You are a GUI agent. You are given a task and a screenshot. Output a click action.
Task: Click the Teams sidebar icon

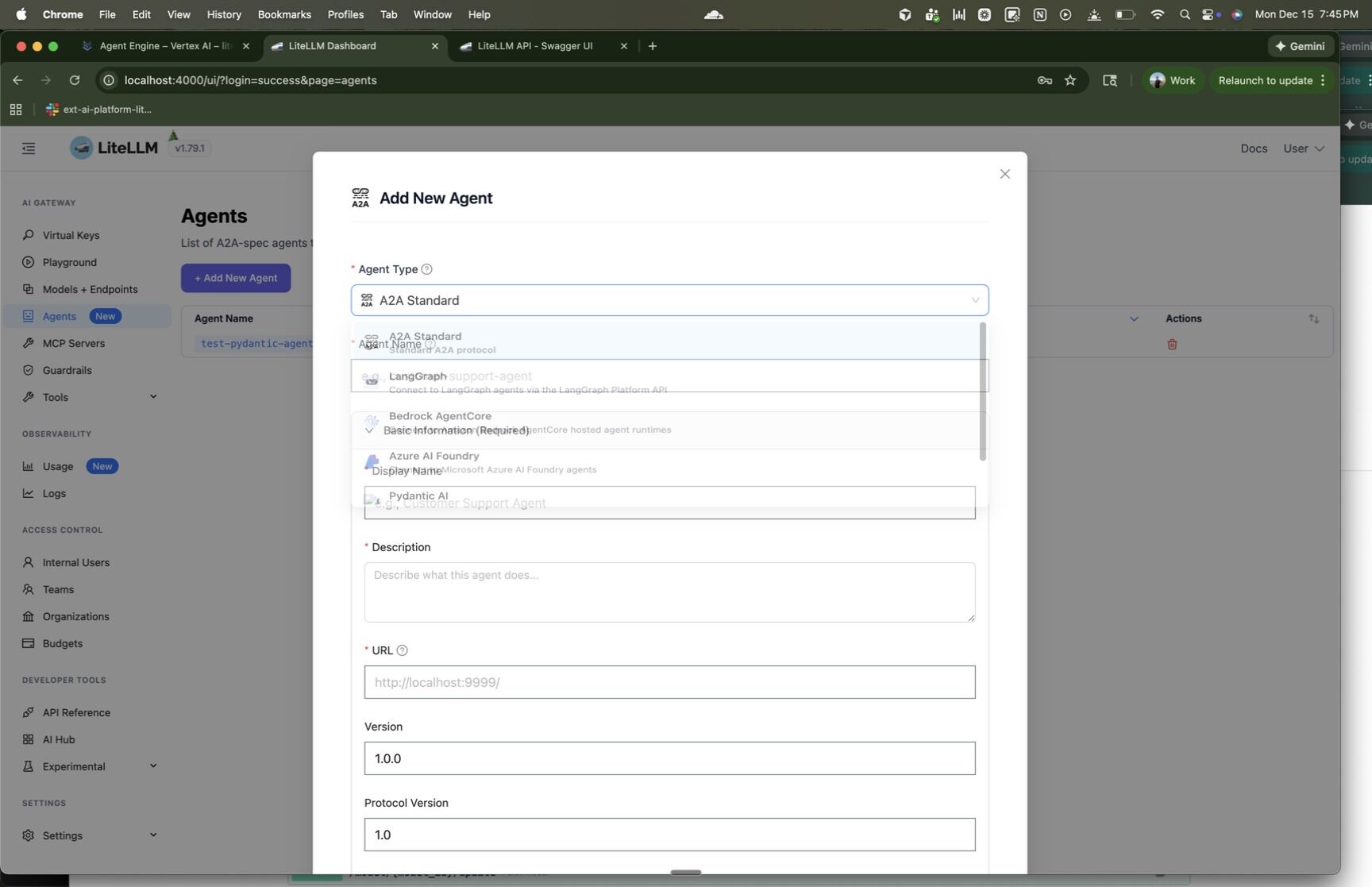pyautogui.click(x=29, y=589)
